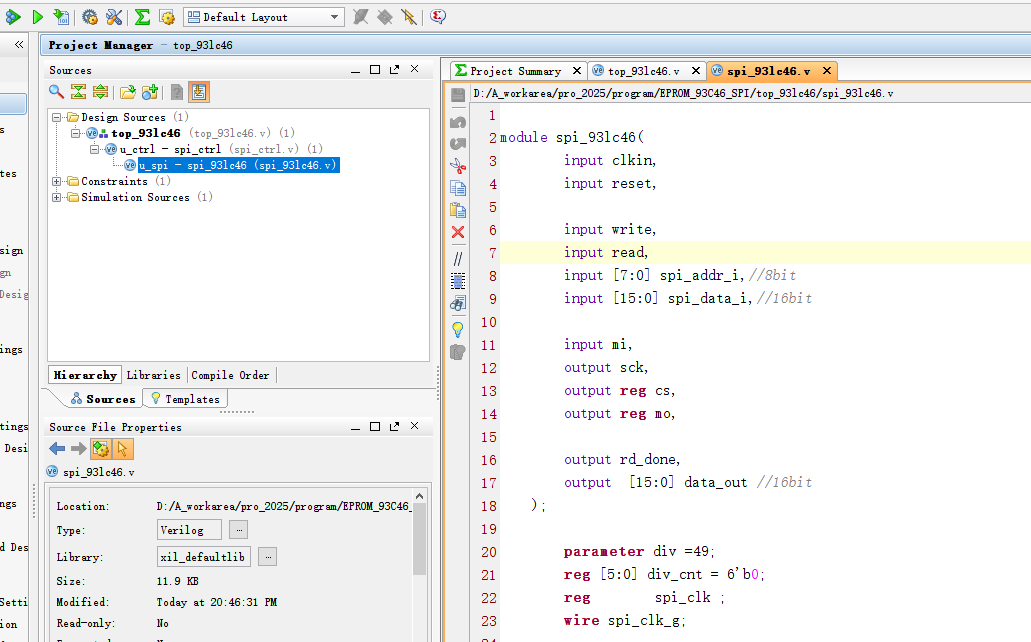Image resolution: width=1031 pixels, height=642 pixels.
Task: Click Generate Bitstream toolbar icon
Action: [61, 17]
